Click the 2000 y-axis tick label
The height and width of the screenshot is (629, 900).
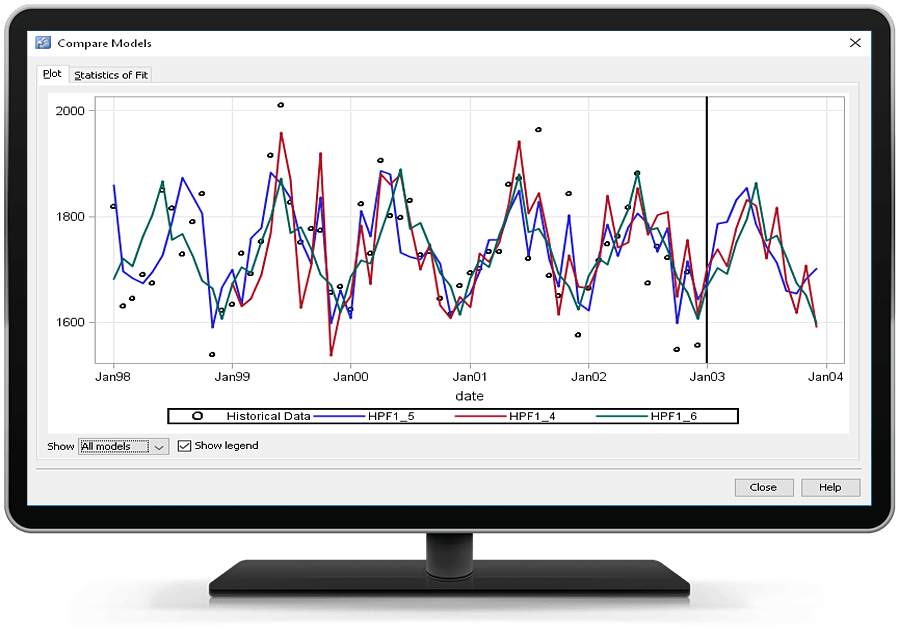point(72,110)
